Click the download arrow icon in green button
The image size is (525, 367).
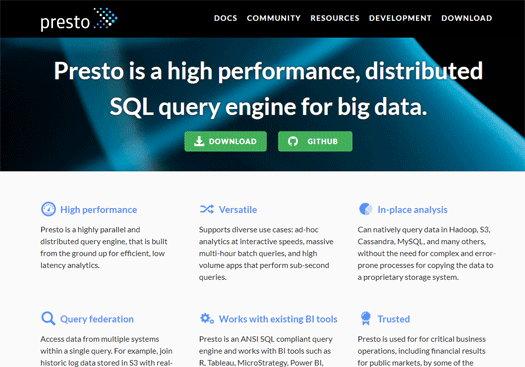[x=199, y=141]
